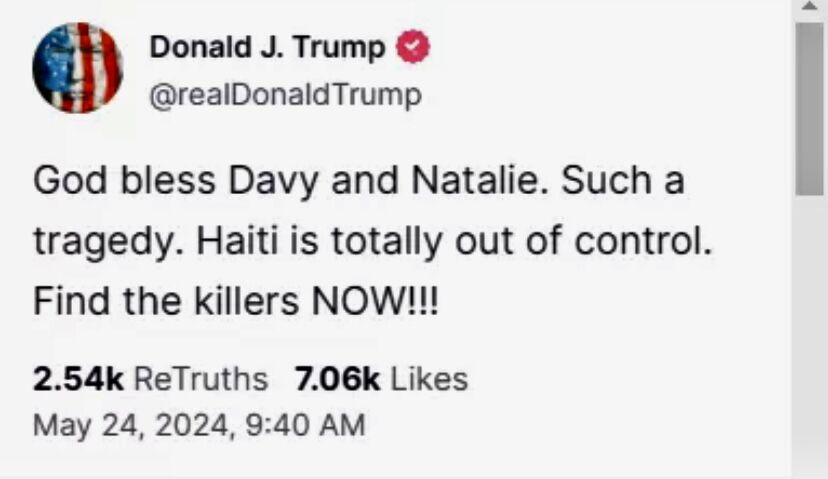Image resolution: width=828 pixels, height=479 pixels.
Task: Open the flag-themed profile avatar
Action: [77, 67]
